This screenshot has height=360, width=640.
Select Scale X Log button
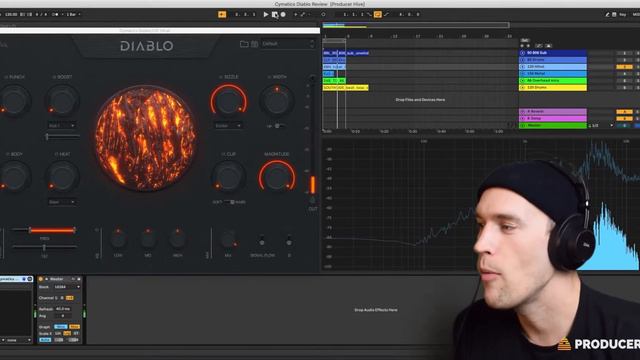(x=67, y=333)
